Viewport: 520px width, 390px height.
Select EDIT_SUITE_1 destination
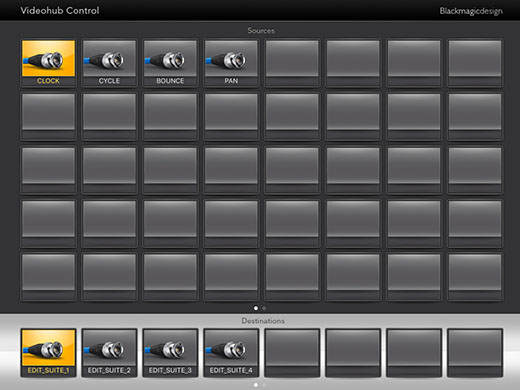tap(48, 353)
